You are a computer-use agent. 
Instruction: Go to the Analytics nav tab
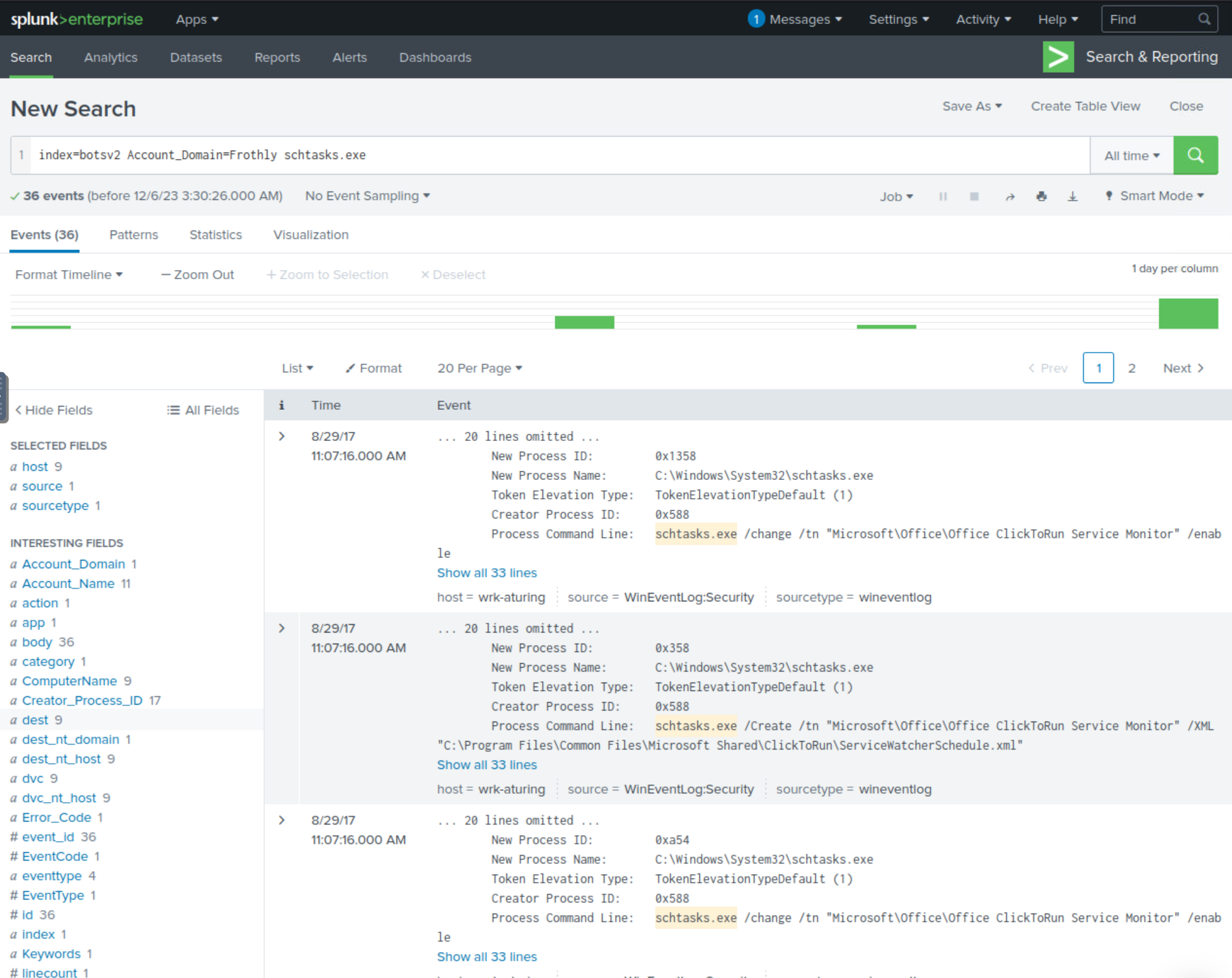[x=111, y=57]
